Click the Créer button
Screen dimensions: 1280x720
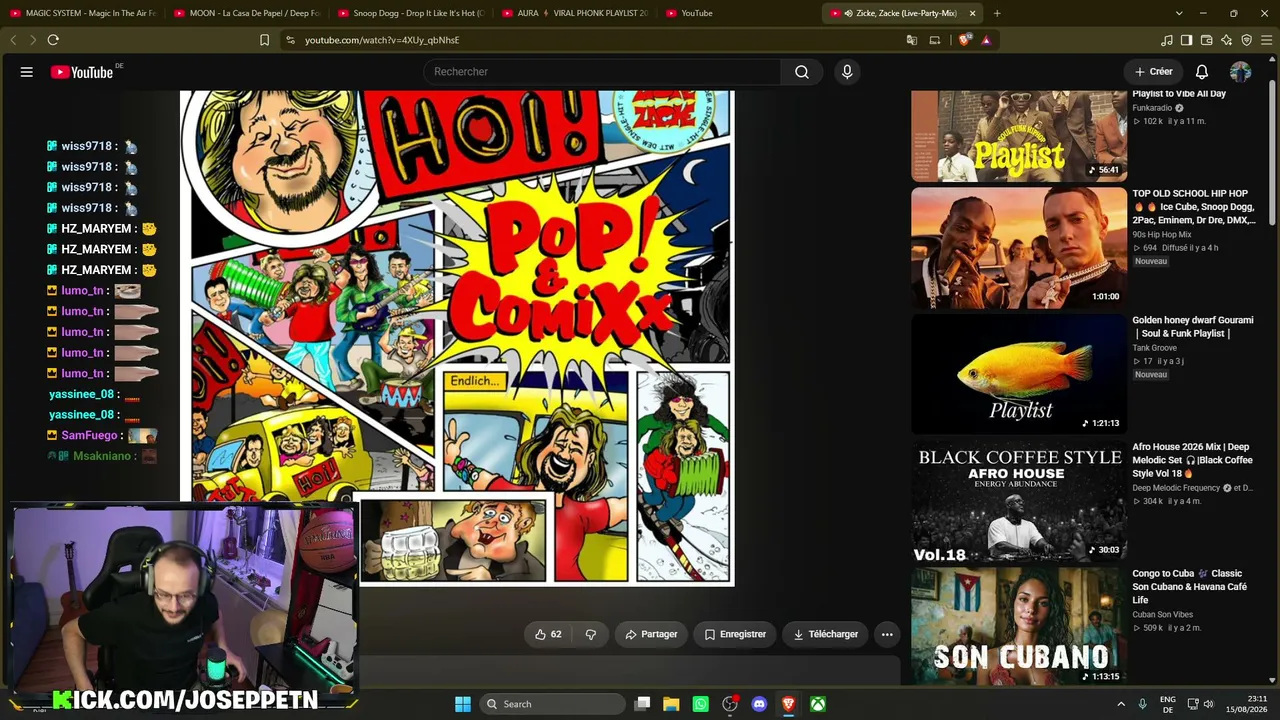click(x=1154, y=72)
